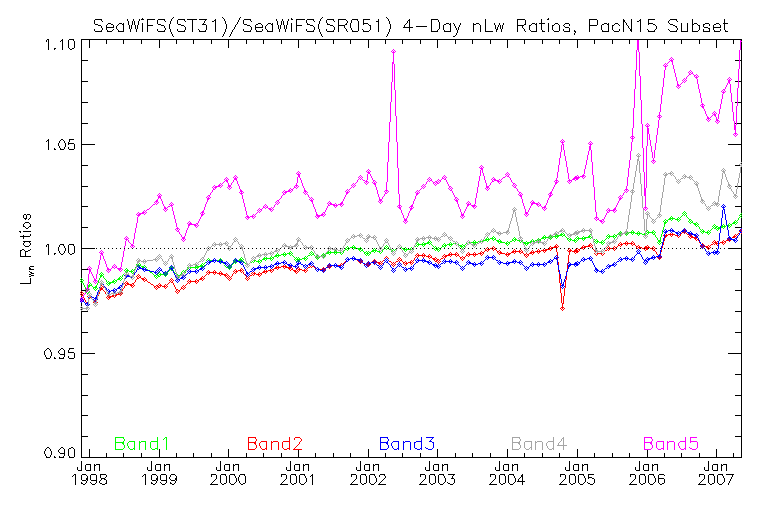This screenshot has height=512, width=768.
Task: Click the red Band2 dip in late 2004
Action: 562,308
